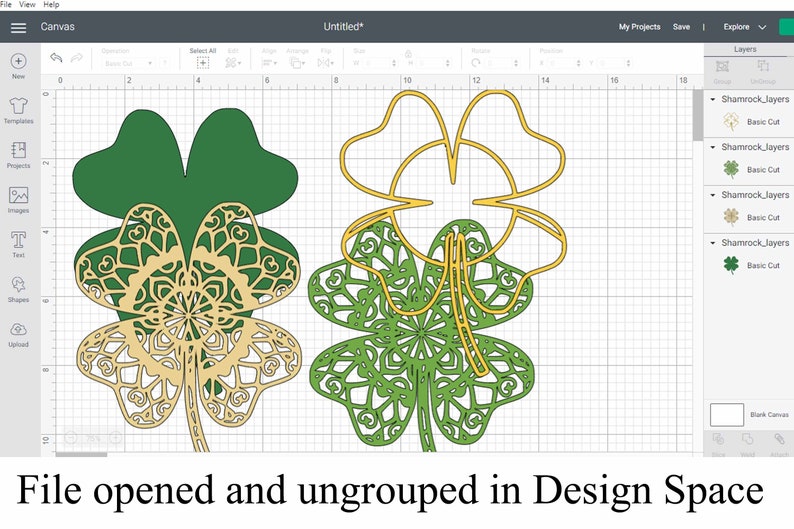The width and height of the screenshot is (794, 529).
Task: Click the Redo arrow
Action: pyautogui.click(x=76, y=58)
